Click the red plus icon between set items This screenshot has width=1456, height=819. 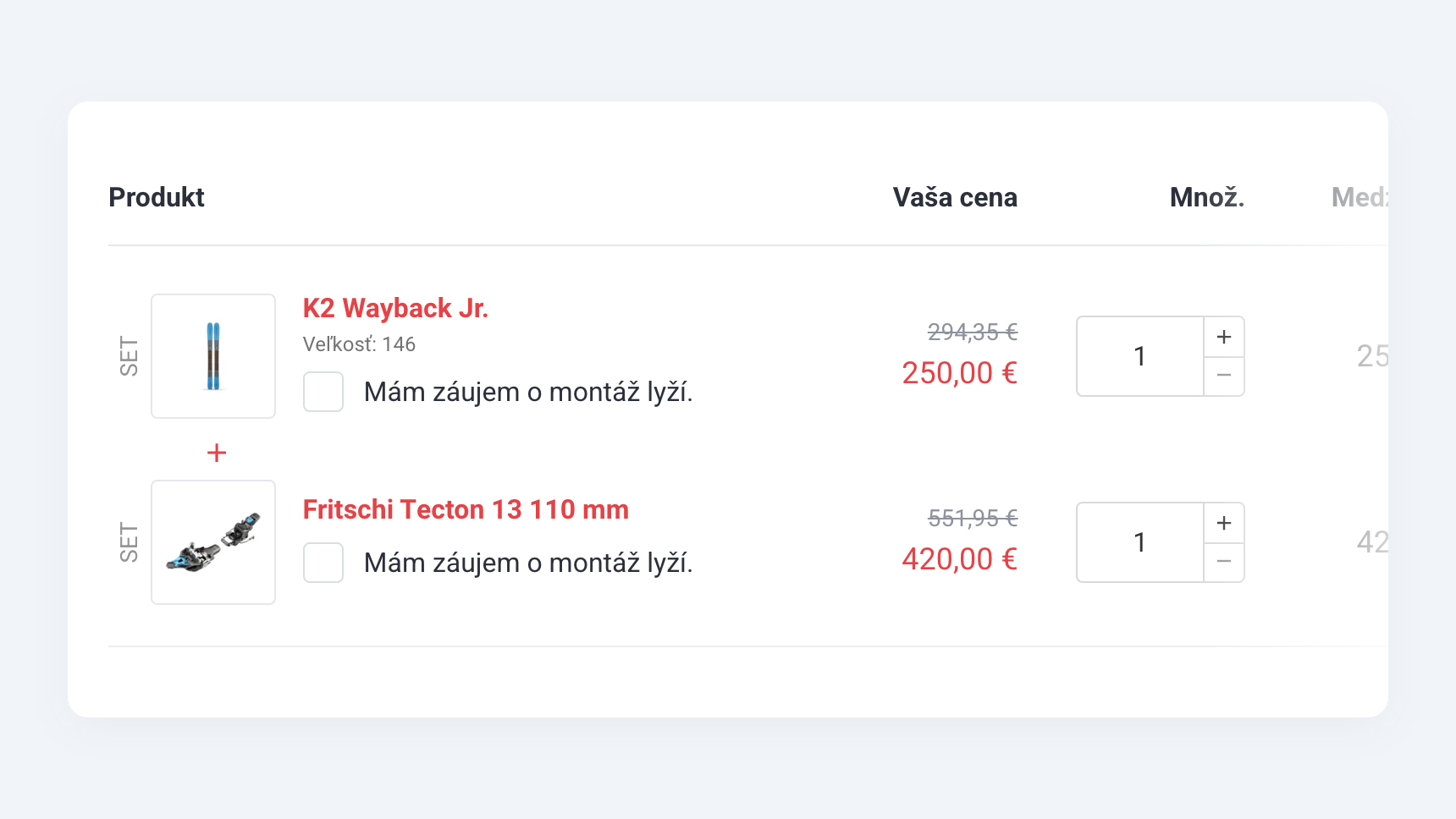(x=217, y=453)
